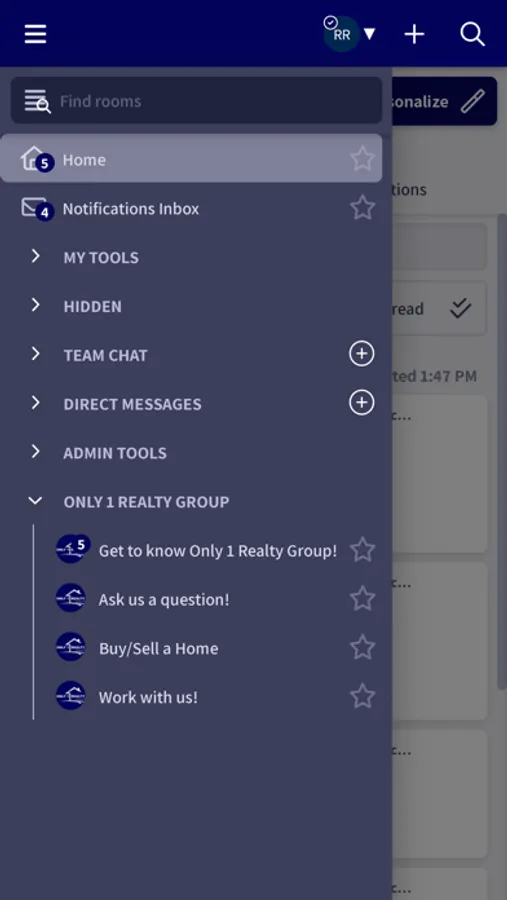Screen dimensions: 507x900
Task: Click the Work with us logo icon
Action: coord(71,696)
